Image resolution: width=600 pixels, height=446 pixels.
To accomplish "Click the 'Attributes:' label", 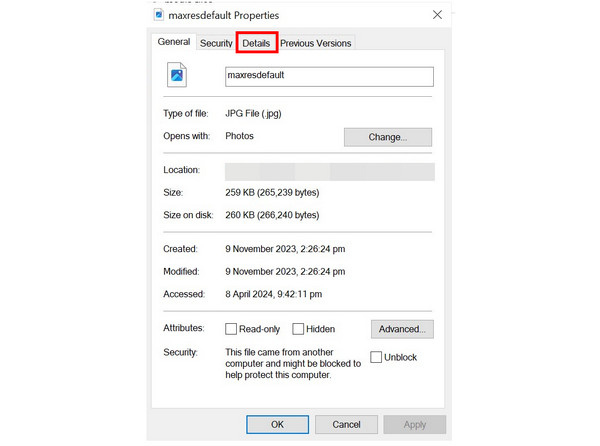I will 184,328.
